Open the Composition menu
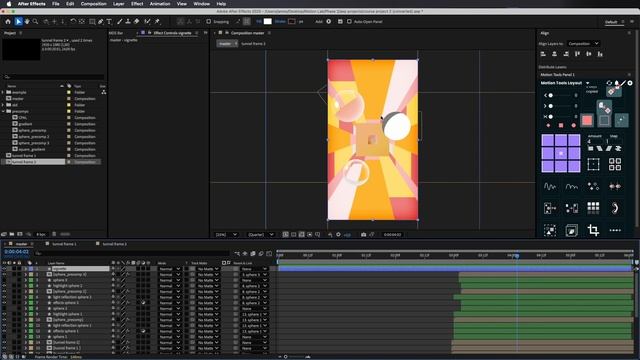Image resolution: width=640 pixels, height=360 pixels. point(93,4)
